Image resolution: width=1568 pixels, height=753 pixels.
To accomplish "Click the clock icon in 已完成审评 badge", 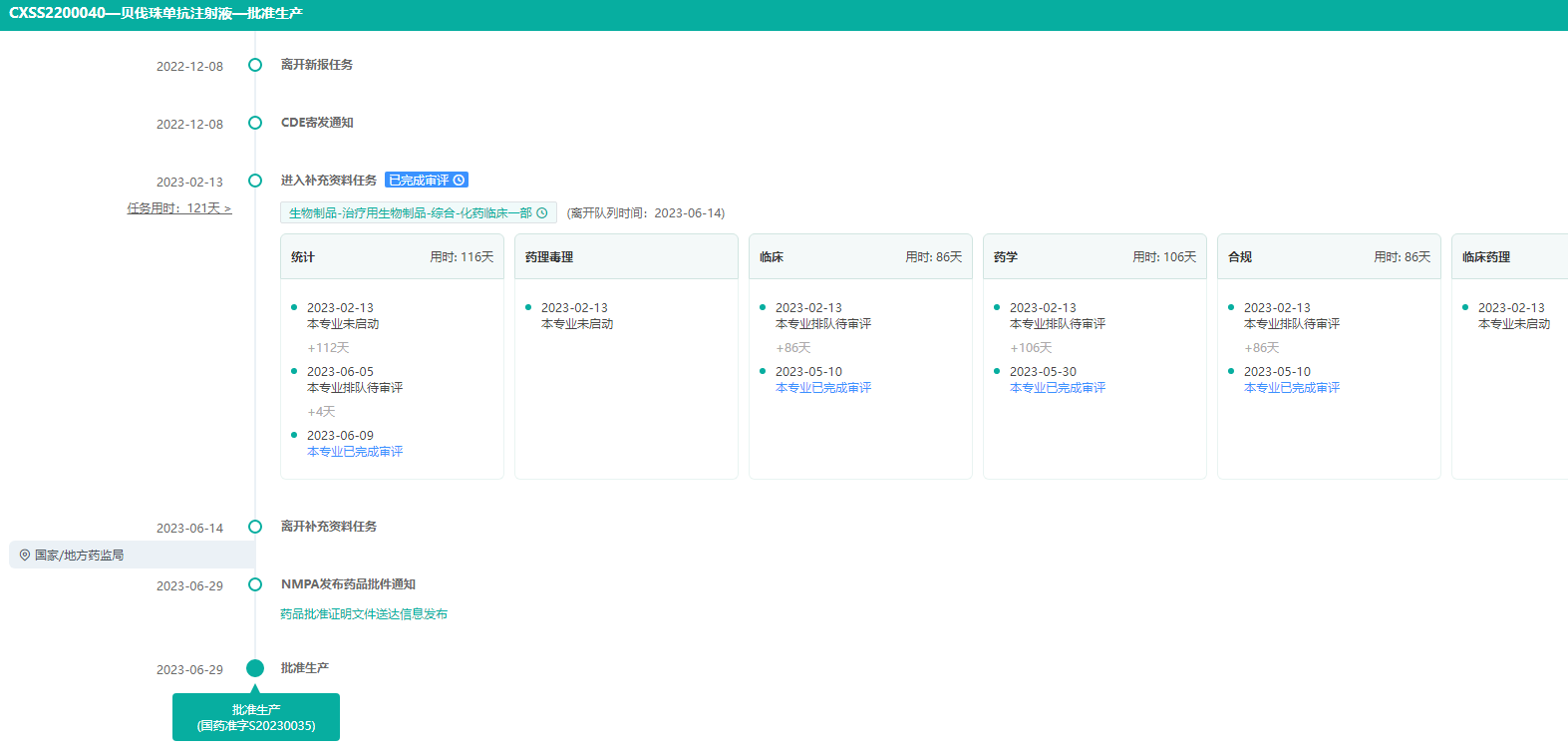I will (459, 181).
